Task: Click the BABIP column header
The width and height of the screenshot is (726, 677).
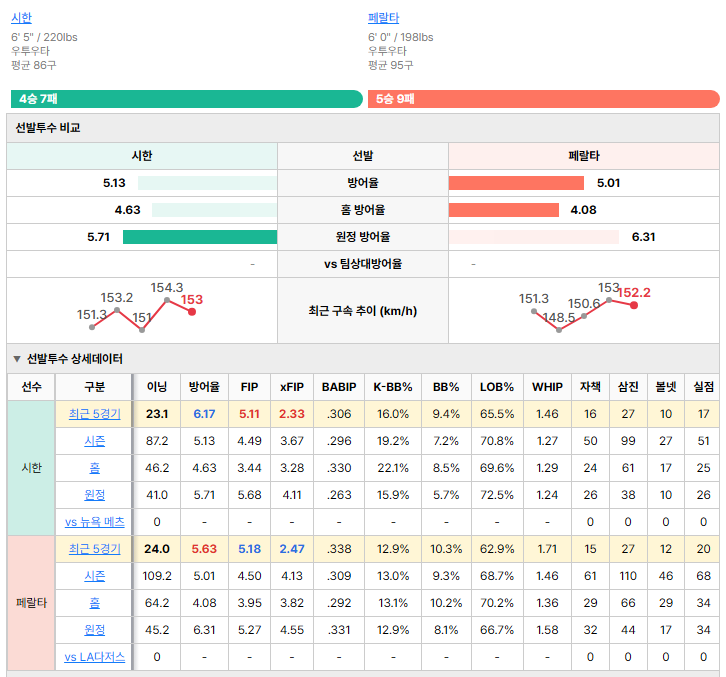Action: (339, 387)
